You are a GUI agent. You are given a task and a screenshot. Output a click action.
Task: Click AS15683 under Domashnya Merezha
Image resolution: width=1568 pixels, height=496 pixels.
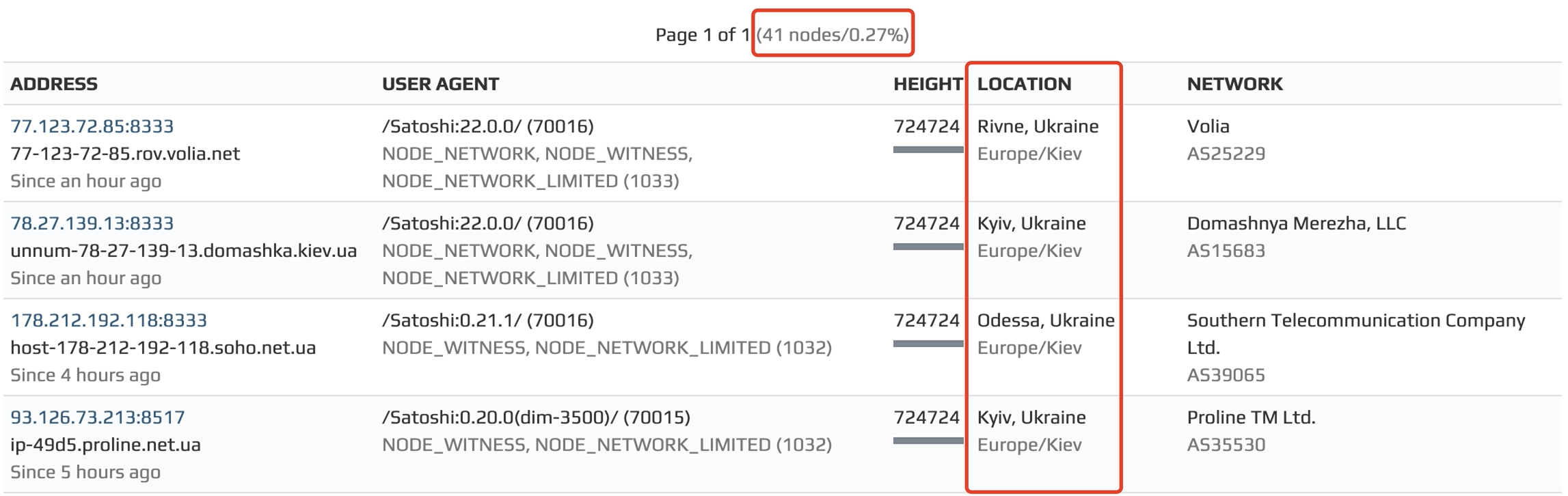pyautogui.click(x=1226, y=251)
